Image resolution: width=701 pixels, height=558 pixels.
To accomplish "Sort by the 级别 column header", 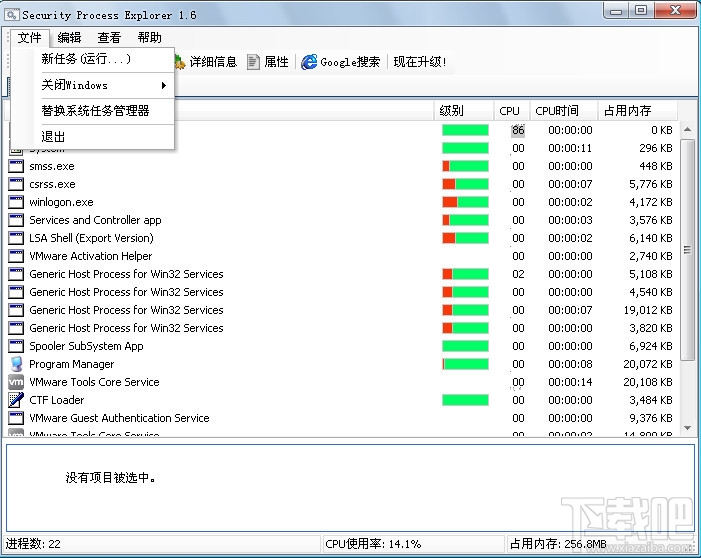I will (x=464, y=110).
